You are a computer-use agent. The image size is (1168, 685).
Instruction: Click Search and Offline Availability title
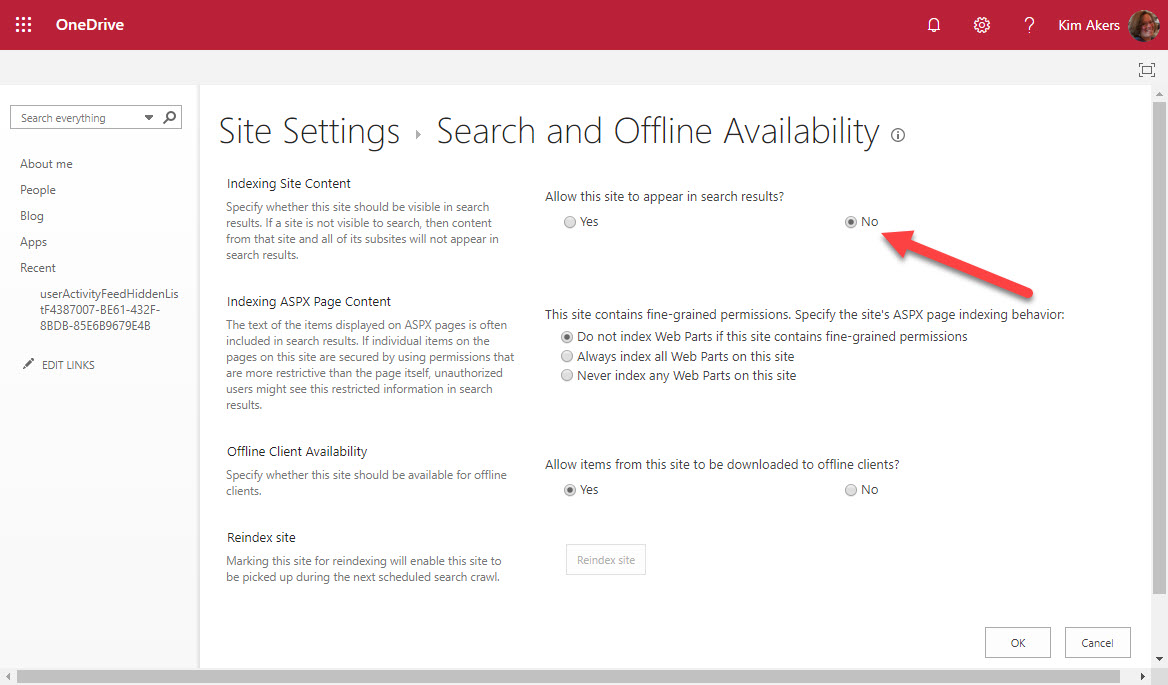[658, 132]
